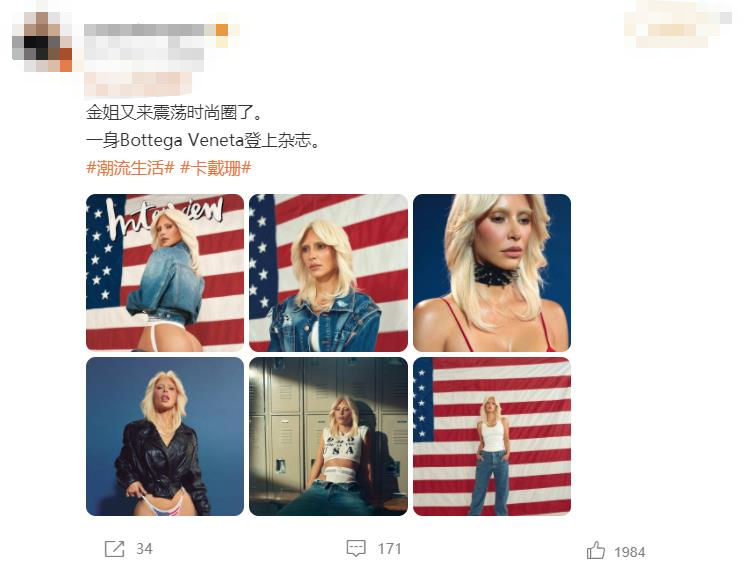Viewport: 748px width, 572px height.
Task: Click the orange badge beside the username
Action: pos(222,30)
